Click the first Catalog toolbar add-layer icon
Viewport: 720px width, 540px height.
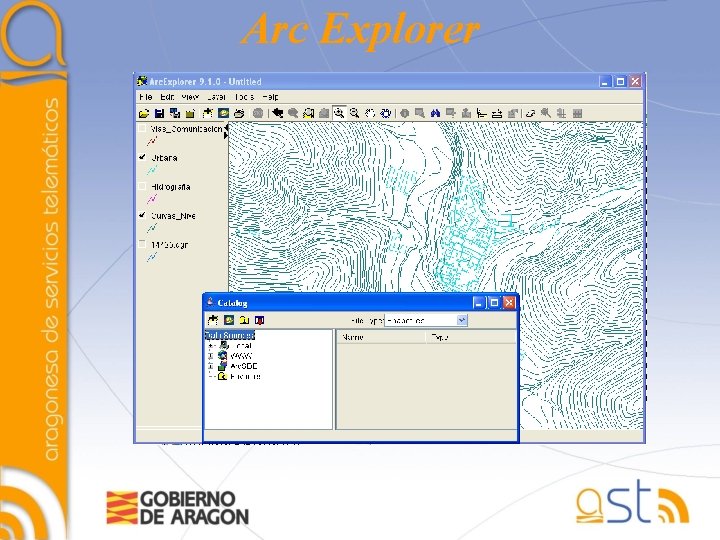point(213,320)
